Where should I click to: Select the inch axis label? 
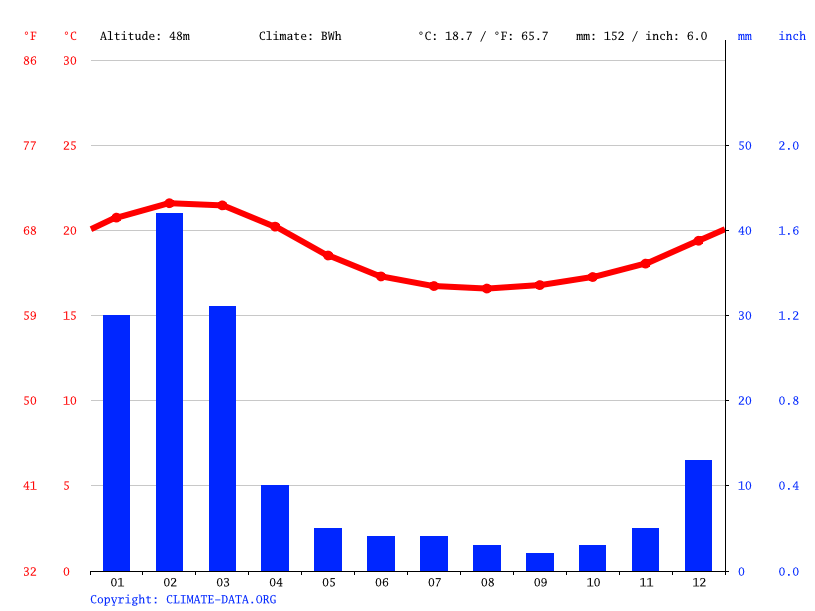tap(791, 36)
